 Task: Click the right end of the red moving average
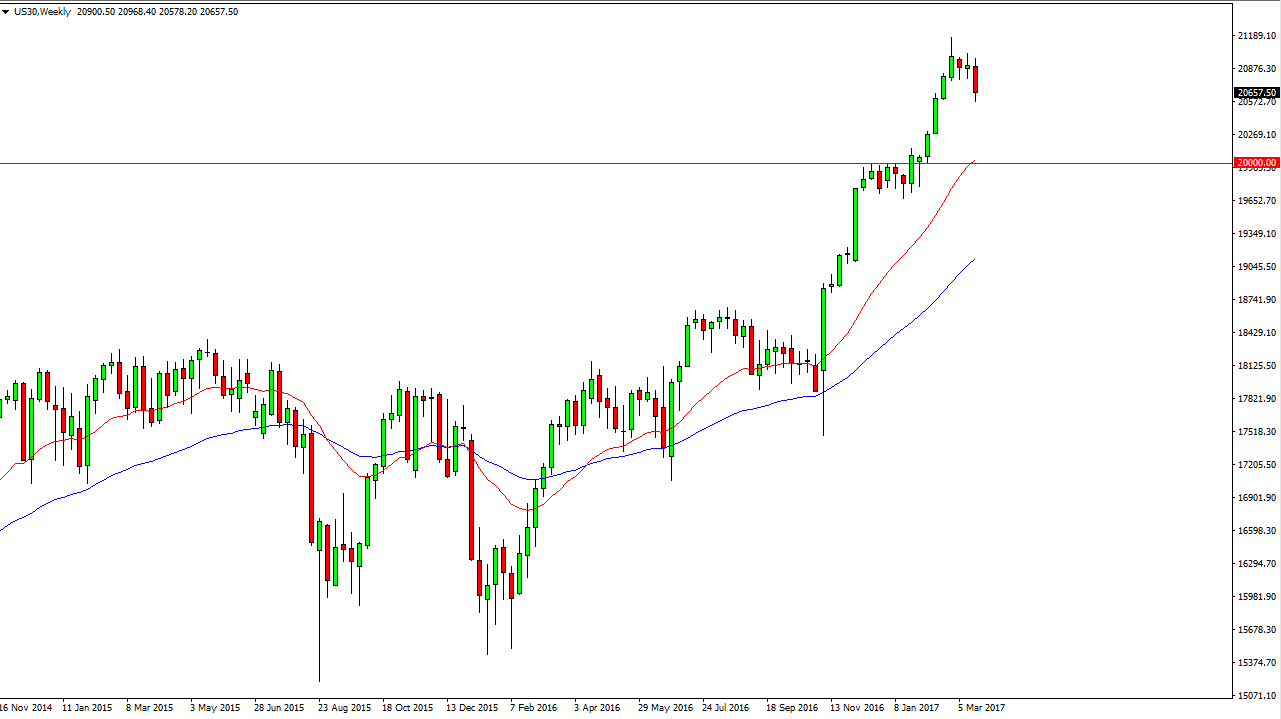click(x=974, y=160)
